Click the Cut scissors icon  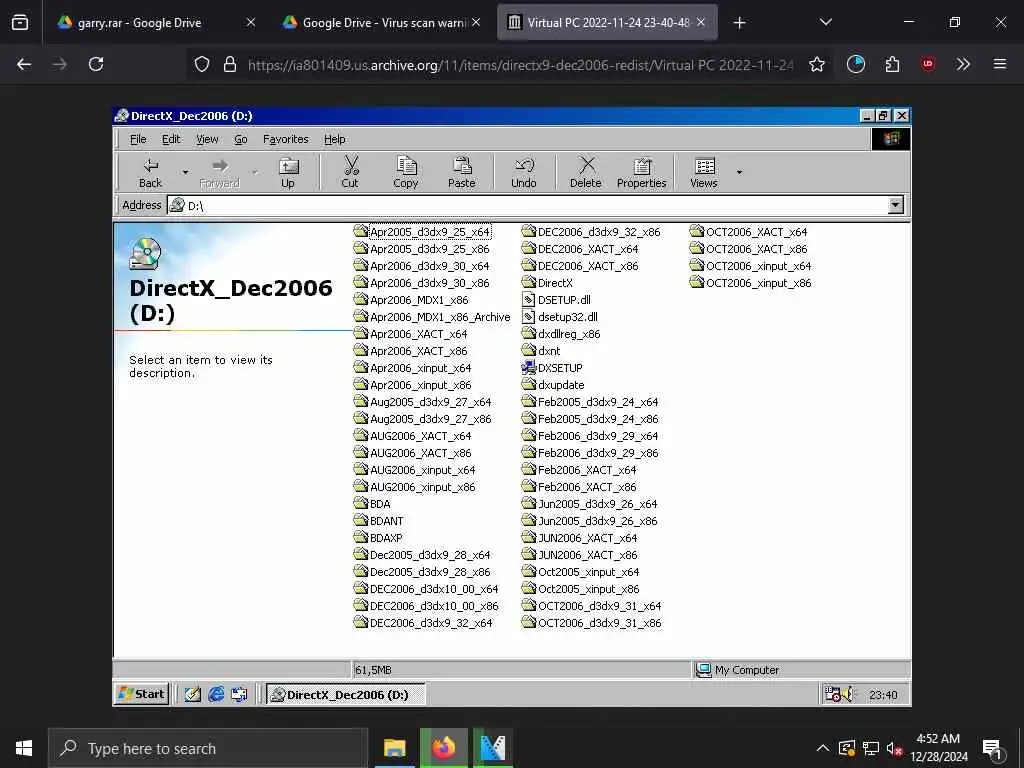tap(351, 165)
